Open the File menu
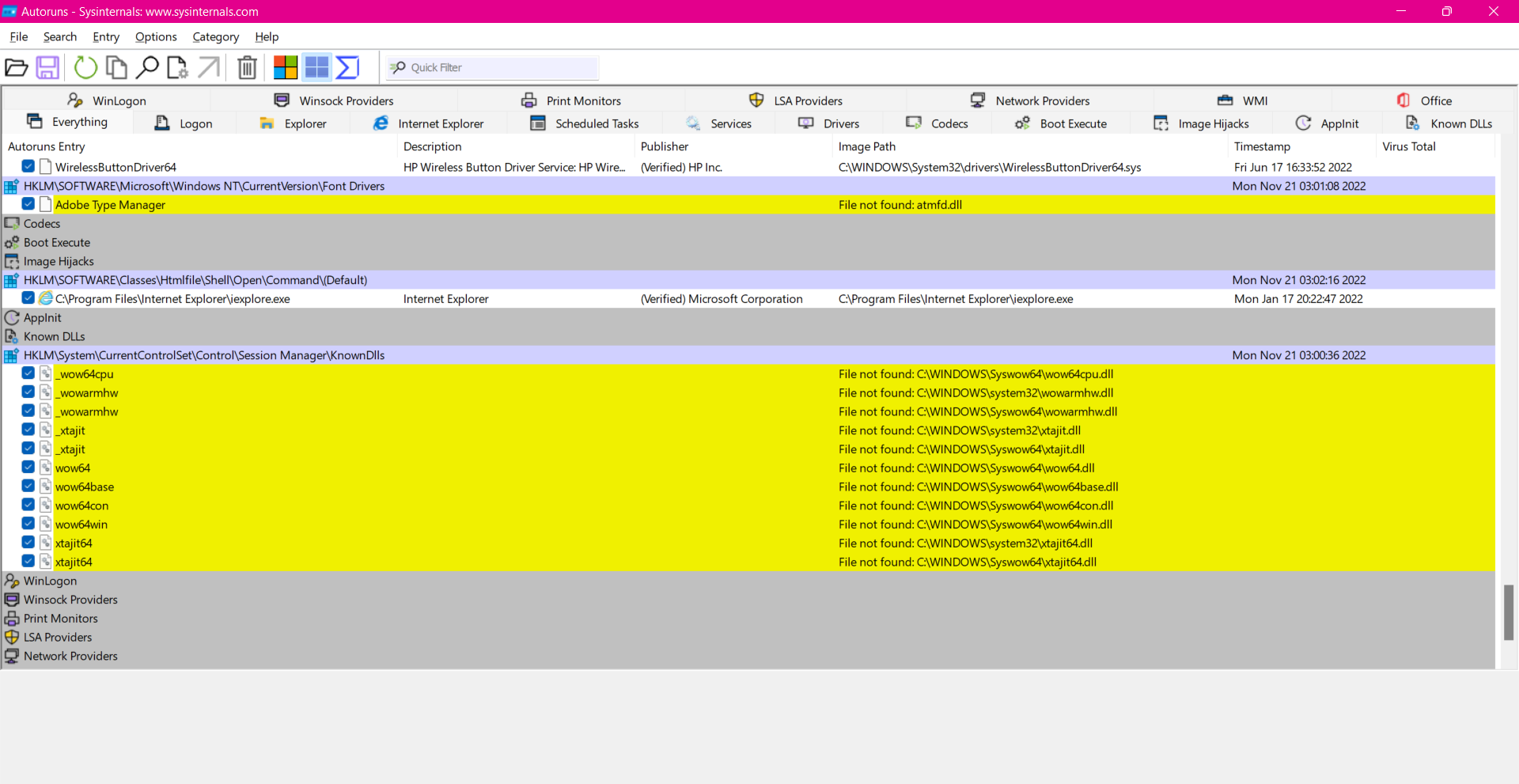 (x=19, y=36)
